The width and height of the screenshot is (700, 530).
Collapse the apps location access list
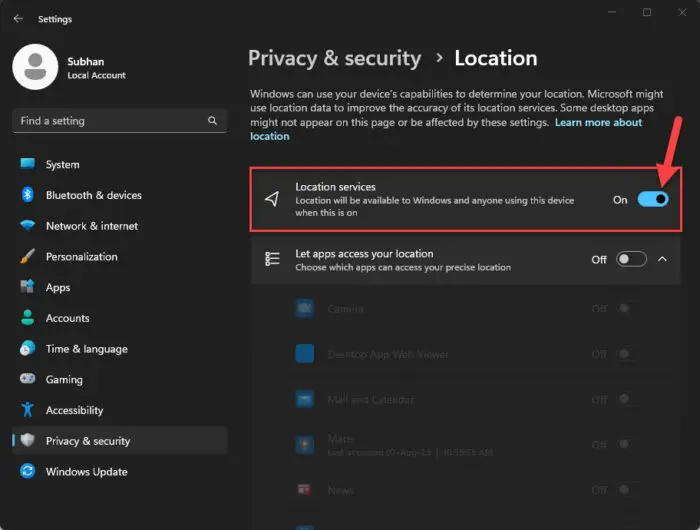[x=662, y=259]
